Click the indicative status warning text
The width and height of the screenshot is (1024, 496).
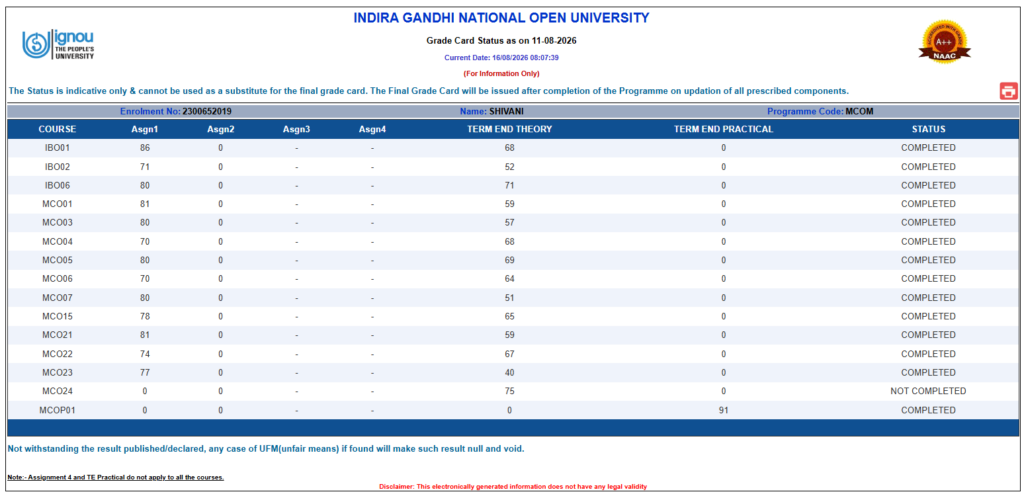click(x=428, y=91)
